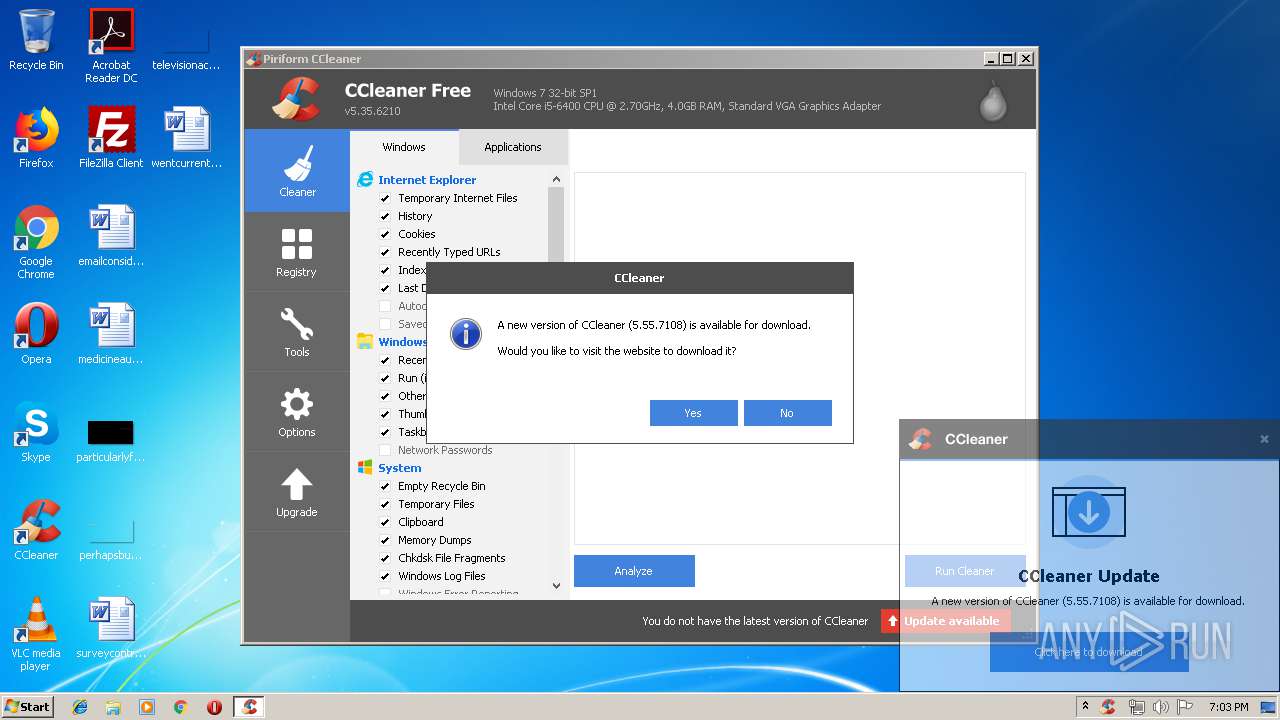Toggle the Temporary Internet Files checkbox
This screenshot has height=720, width=1280.
tap(385, 198)
